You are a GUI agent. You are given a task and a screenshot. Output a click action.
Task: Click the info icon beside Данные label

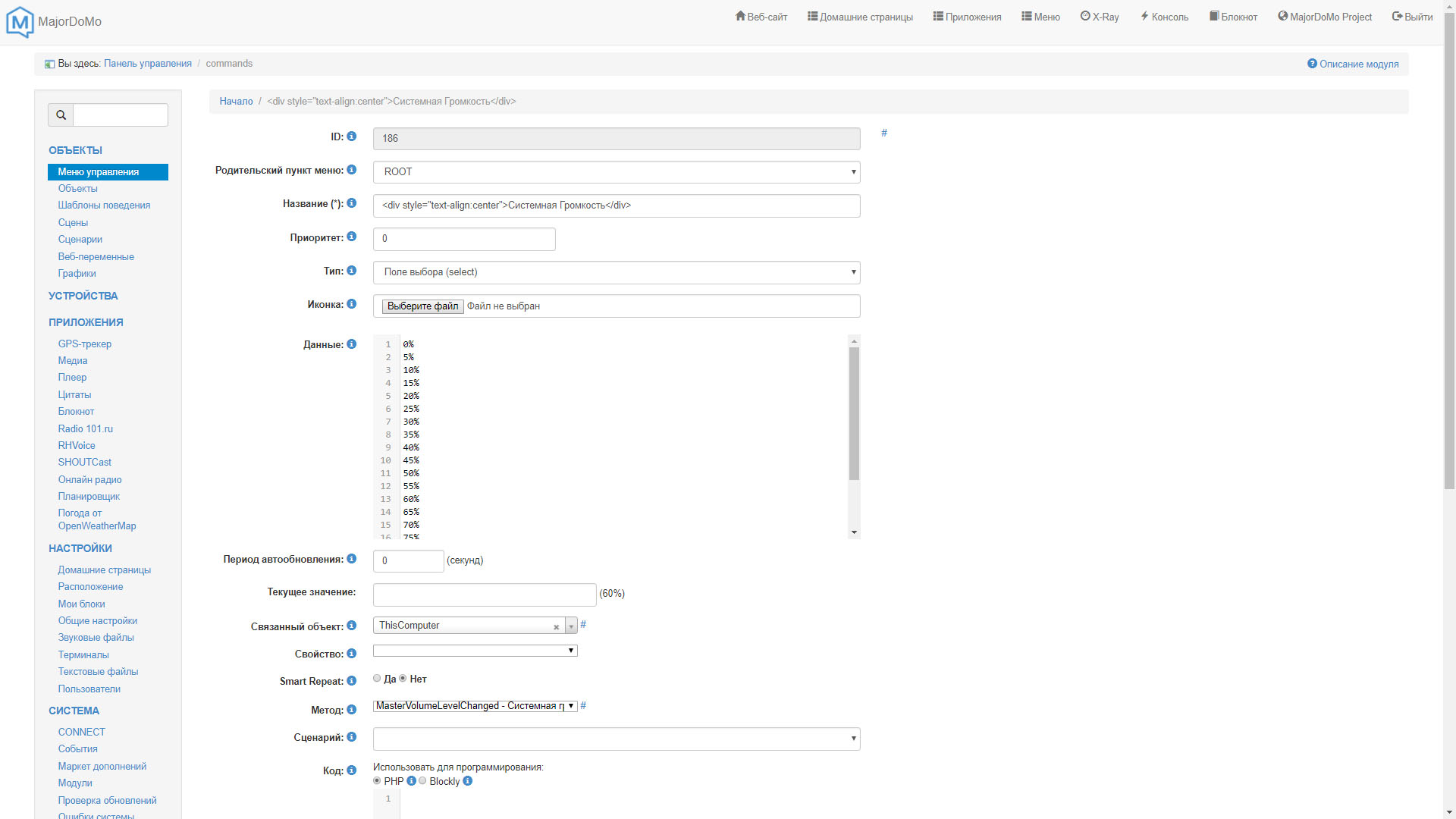click(352, 344)
